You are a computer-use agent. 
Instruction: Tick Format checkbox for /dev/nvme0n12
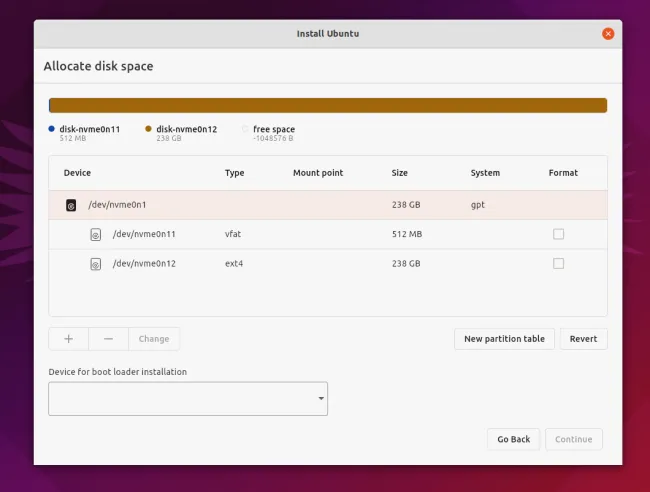(558, 264)
